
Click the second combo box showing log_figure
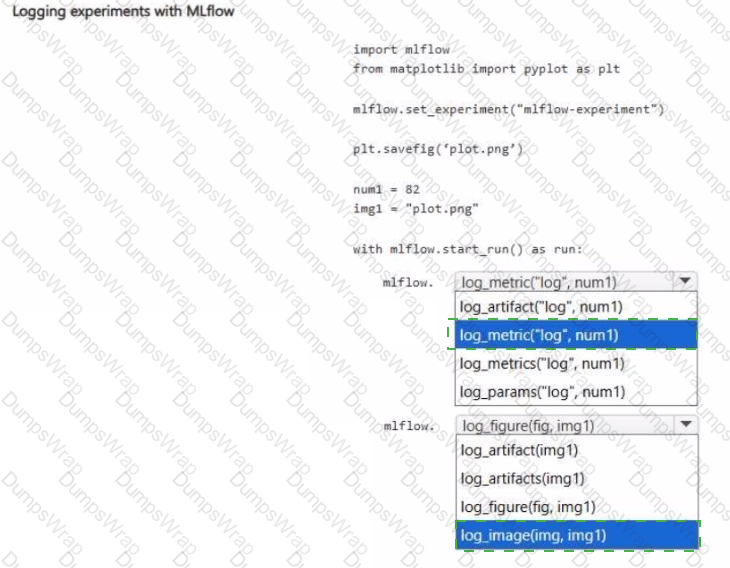[x=577, y=425]
